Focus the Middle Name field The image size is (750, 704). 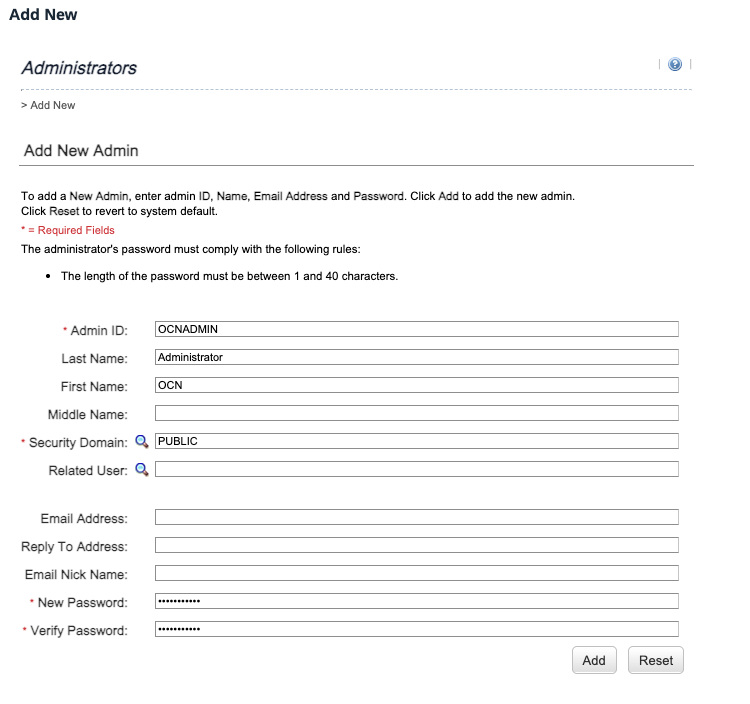(x=416, y=413)
